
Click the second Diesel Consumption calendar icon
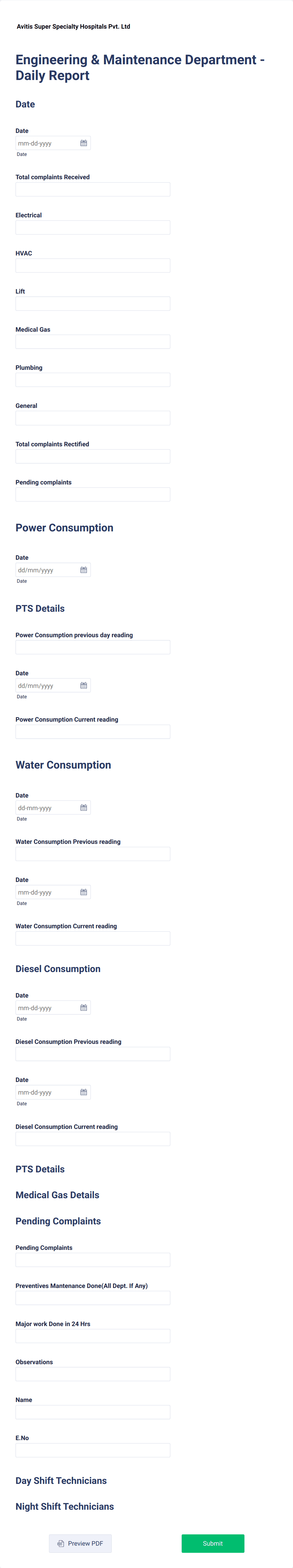[x=83, y=1091]
